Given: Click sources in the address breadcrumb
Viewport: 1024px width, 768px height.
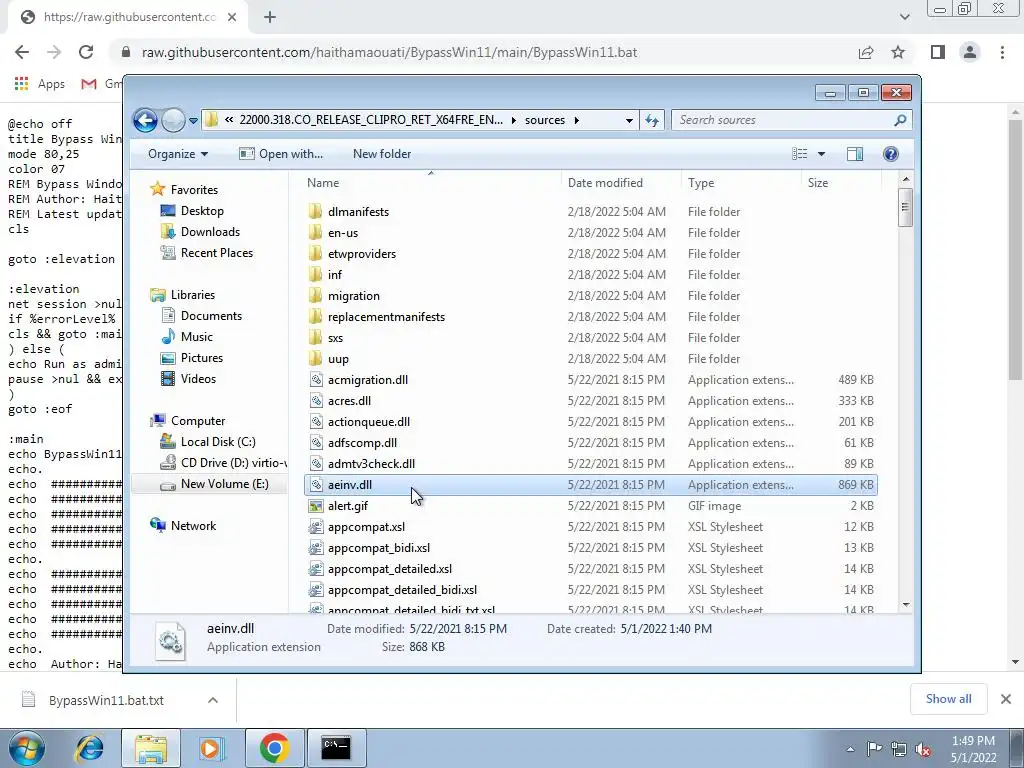Looking at the screenshot, I should [x=545, y=120].
